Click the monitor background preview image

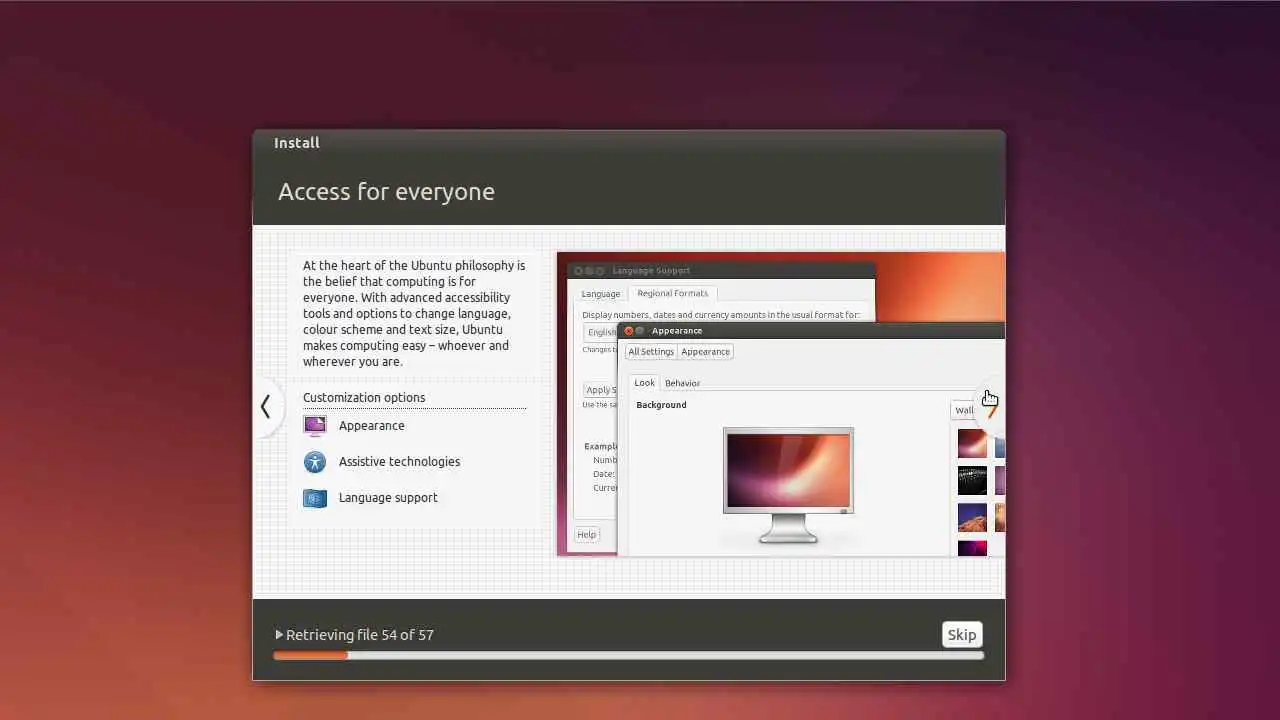788,473
